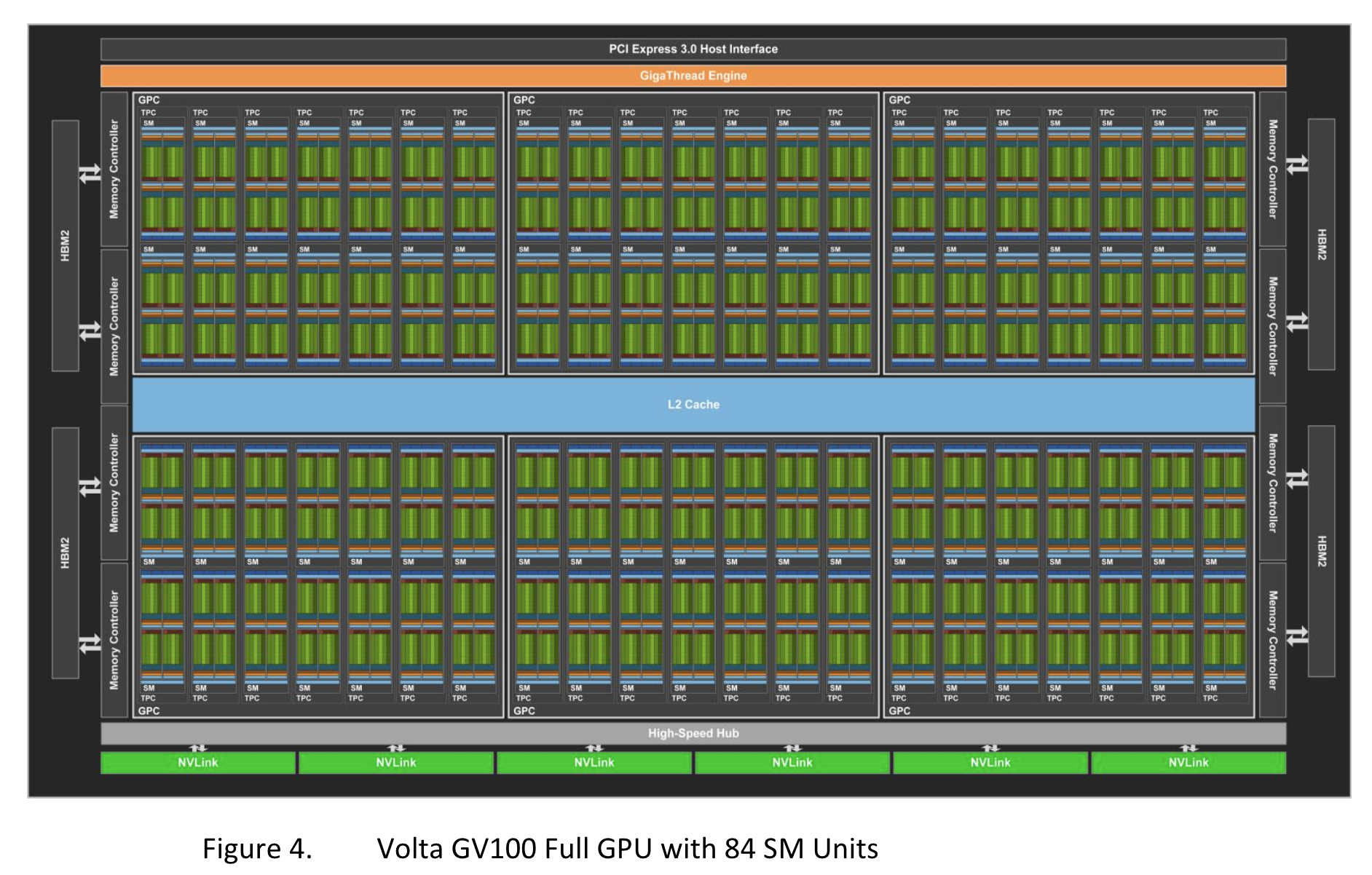Image resolution: width=1372 pixels, height=875 pixels.
Task: Select the bottom left-side Memory Controller
Action: pyautogui.click(x=114, y=640)
